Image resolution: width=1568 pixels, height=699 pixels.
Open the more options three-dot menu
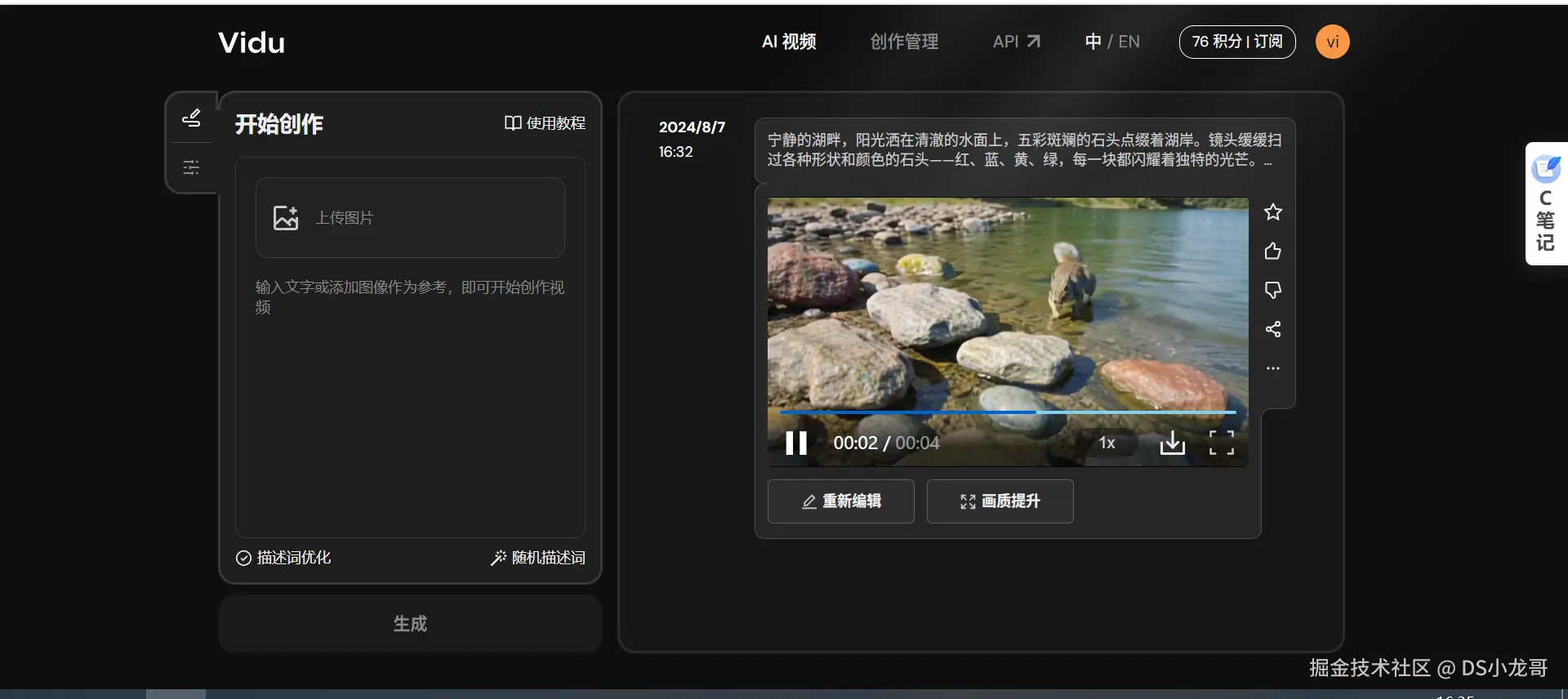point(1272,368)
